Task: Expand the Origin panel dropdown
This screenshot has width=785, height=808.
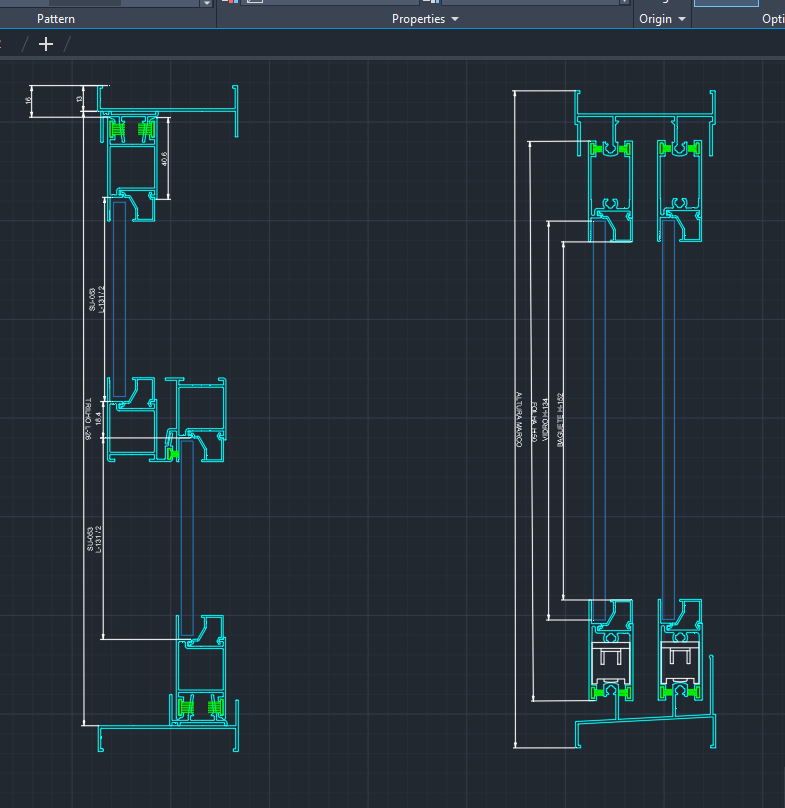Action: point(662,19)
